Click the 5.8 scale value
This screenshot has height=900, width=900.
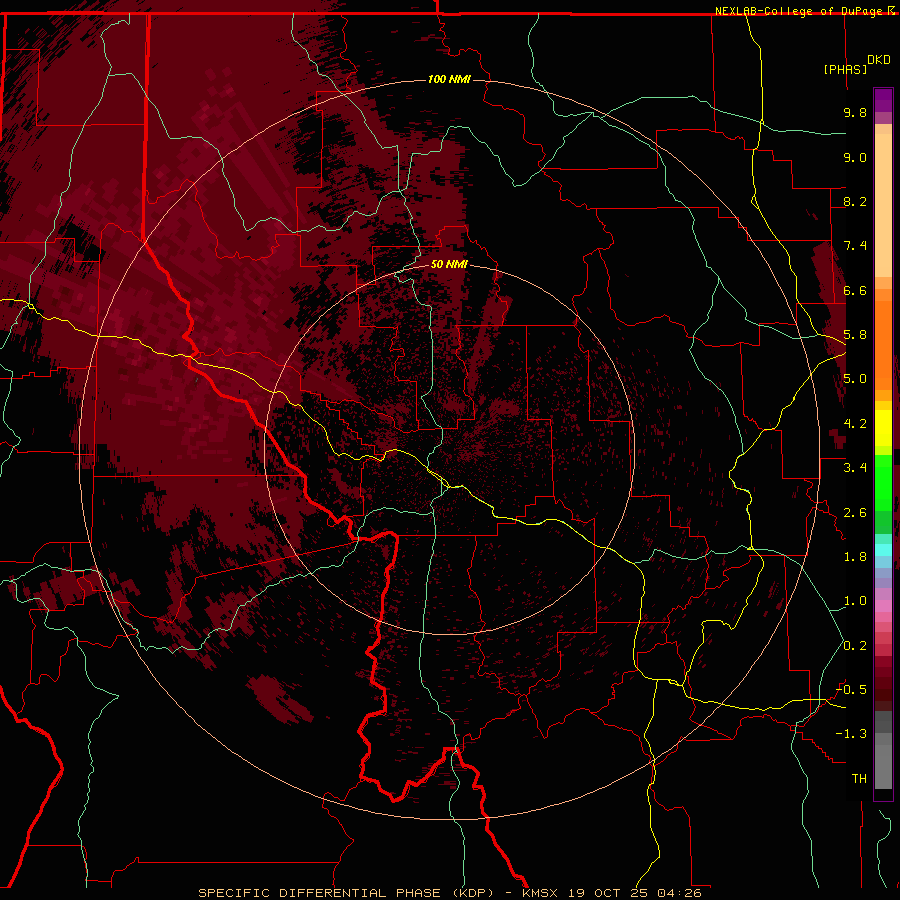pyautogui.click(x=855, y=335)
